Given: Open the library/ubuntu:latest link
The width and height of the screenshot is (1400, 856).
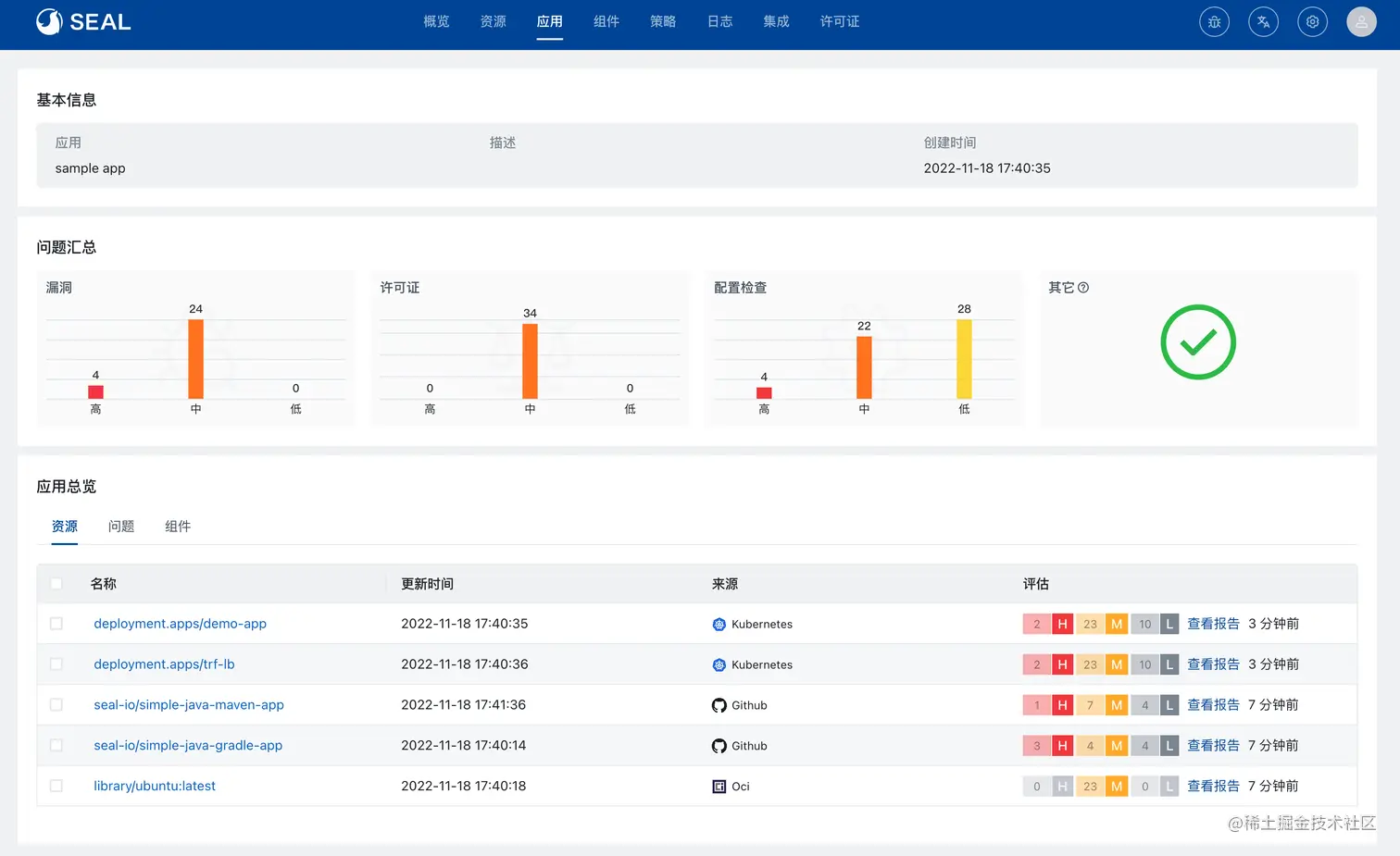Looking at the screenshot, I should (155, 787).
